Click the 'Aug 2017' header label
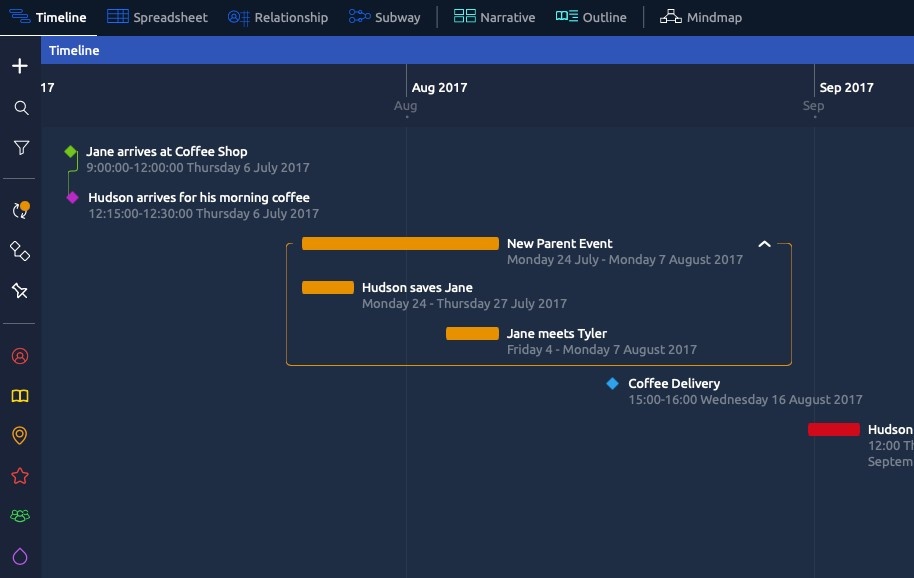 (439, 87)
